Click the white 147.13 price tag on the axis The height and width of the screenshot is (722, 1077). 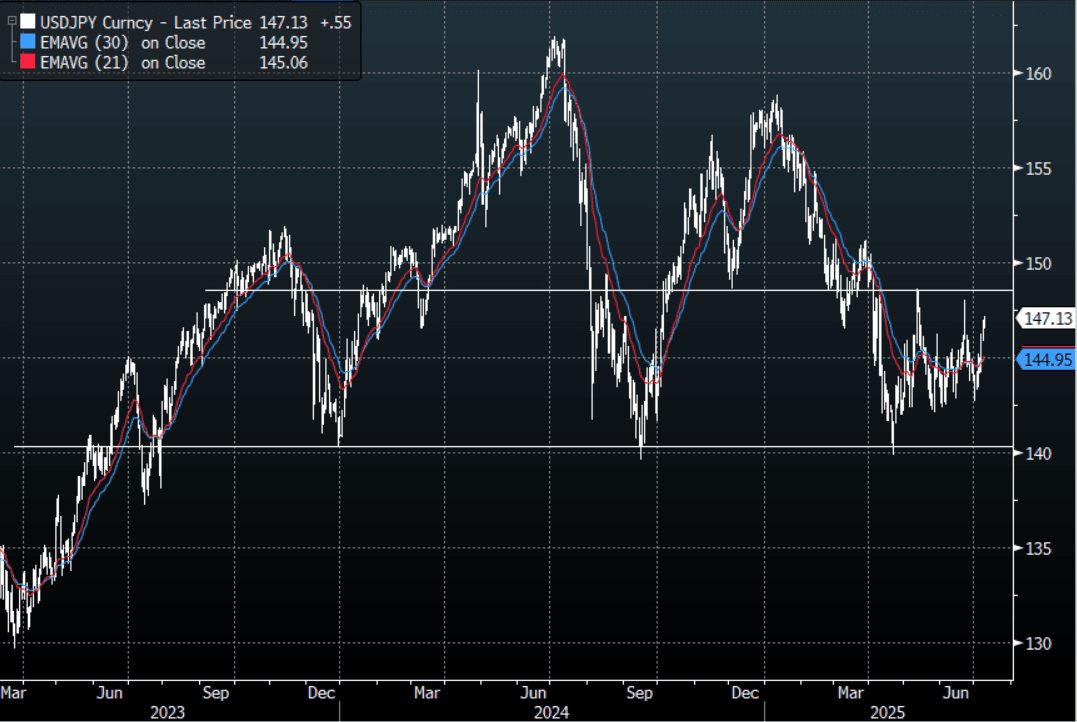pos(1046,318)
